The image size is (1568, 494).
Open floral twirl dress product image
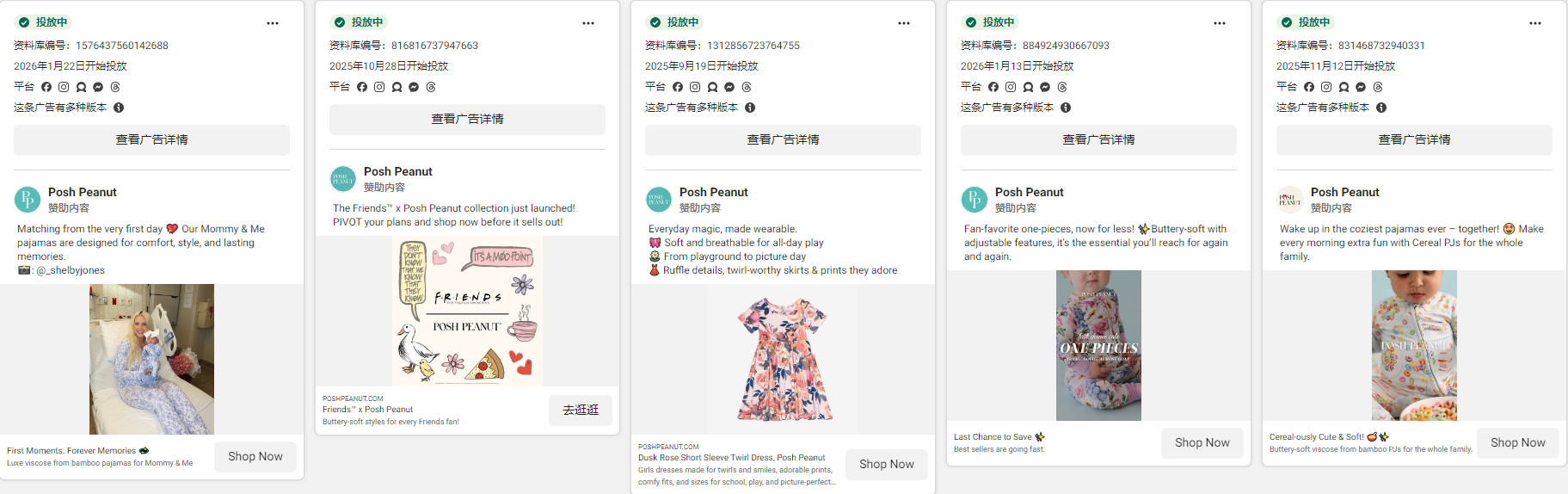coord(783,359)
